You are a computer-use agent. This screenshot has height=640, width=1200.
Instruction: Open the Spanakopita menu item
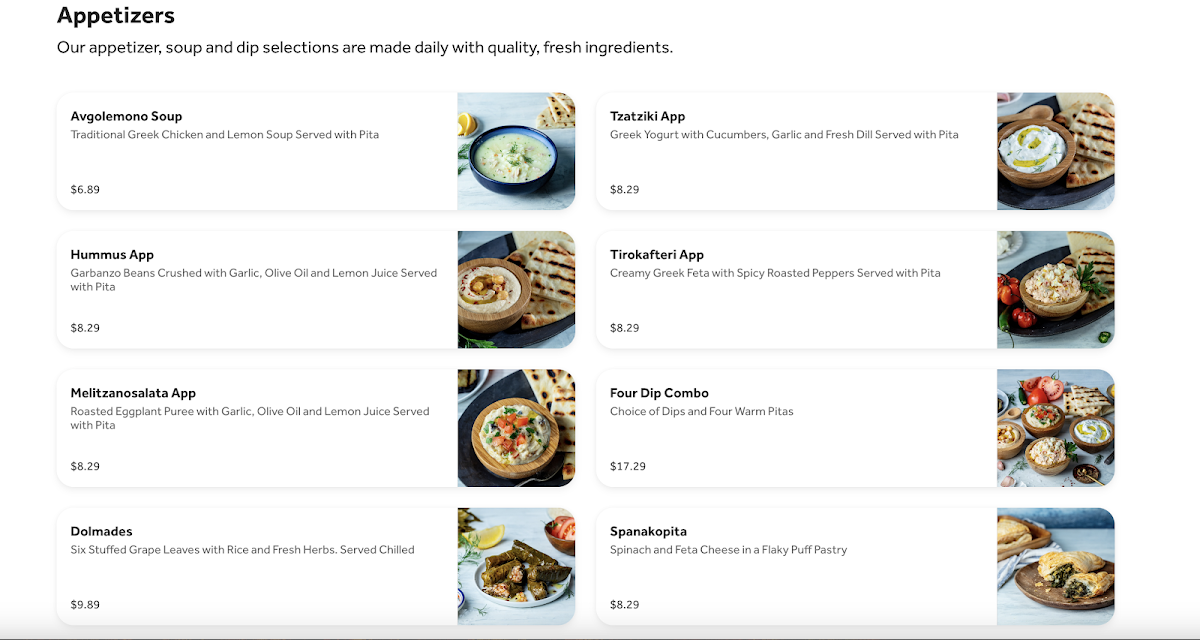[648, 532]
